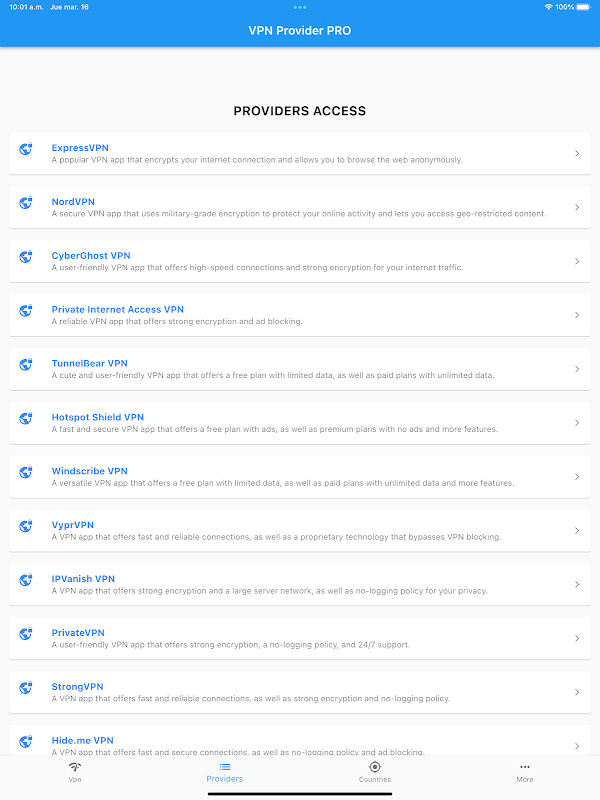
Task: Select the IPVanish VPN title
Action: tap(83, 579)
